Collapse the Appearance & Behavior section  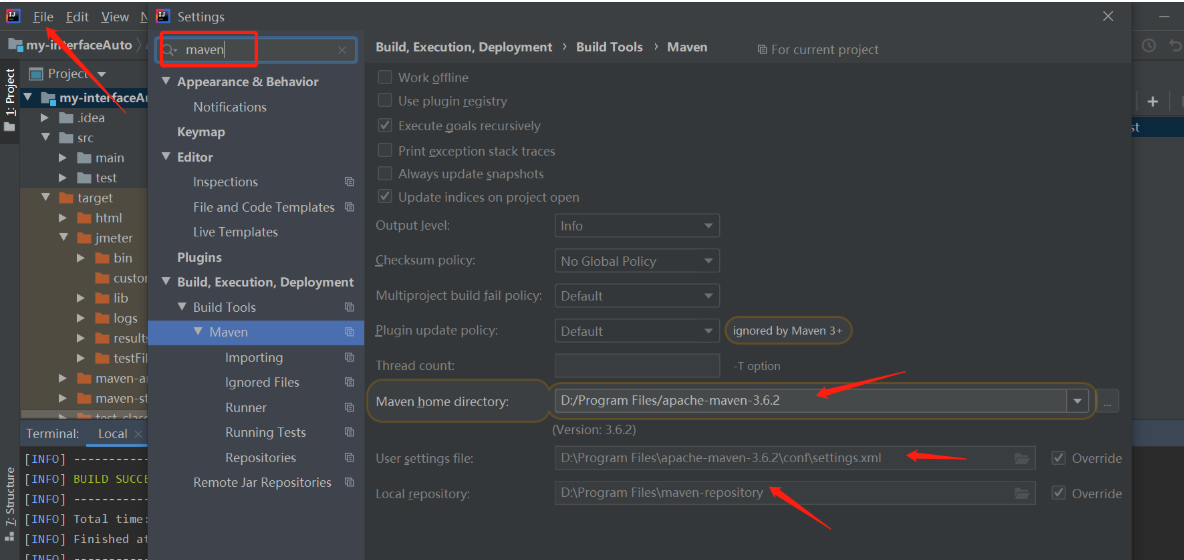(167, 82)
